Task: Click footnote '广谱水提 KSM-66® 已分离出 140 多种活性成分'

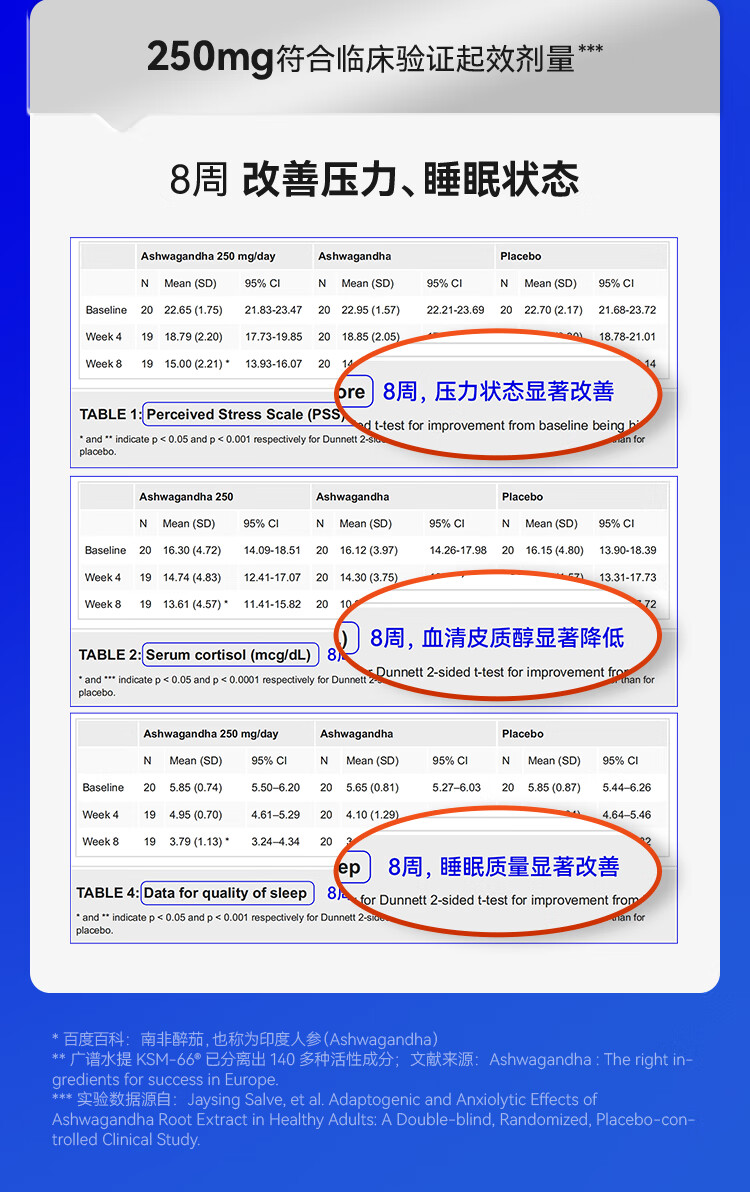Action: (x=227, y=1059)
